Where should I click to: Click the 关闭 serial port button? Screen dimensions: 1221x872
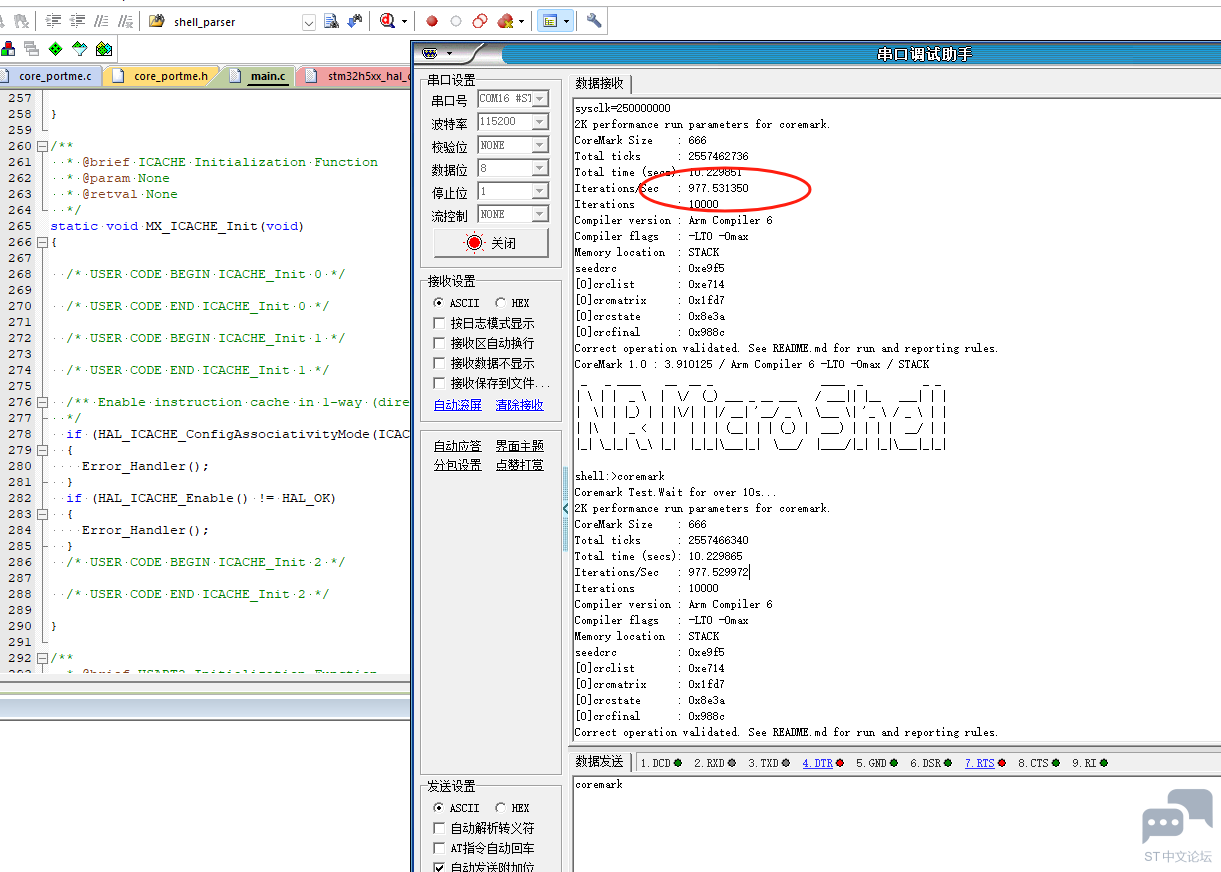[x=491, y=243]
